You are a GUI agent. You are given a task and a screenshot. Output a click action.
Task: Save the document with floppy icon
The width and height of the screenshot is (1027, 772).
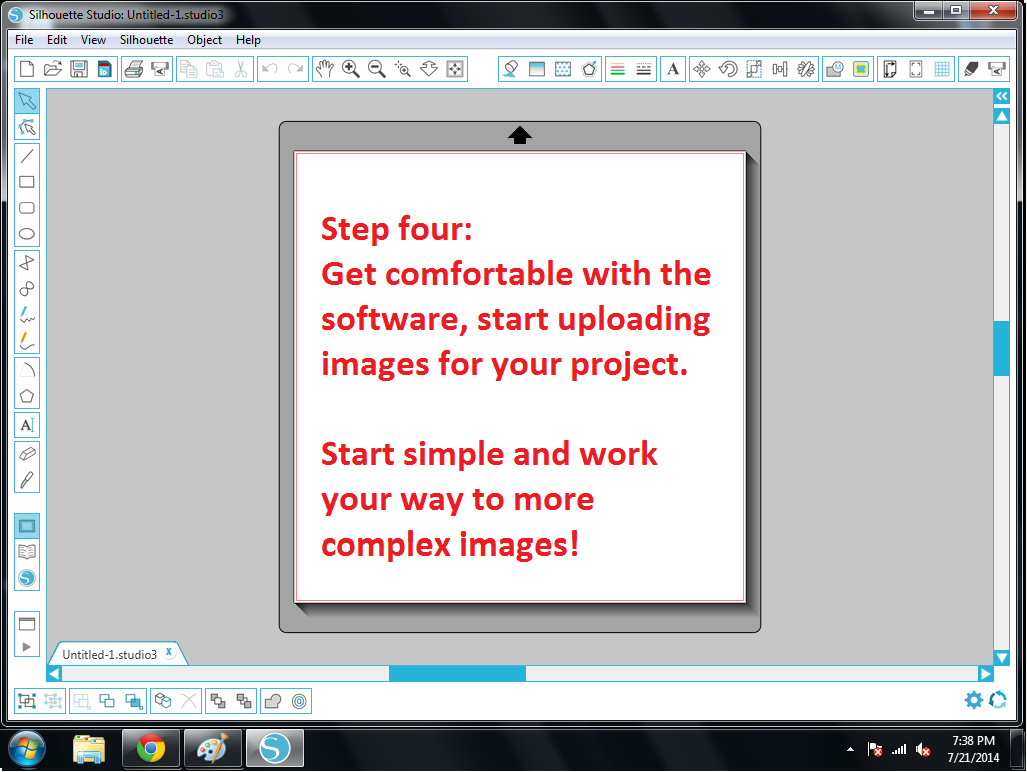tap(79, 69)
